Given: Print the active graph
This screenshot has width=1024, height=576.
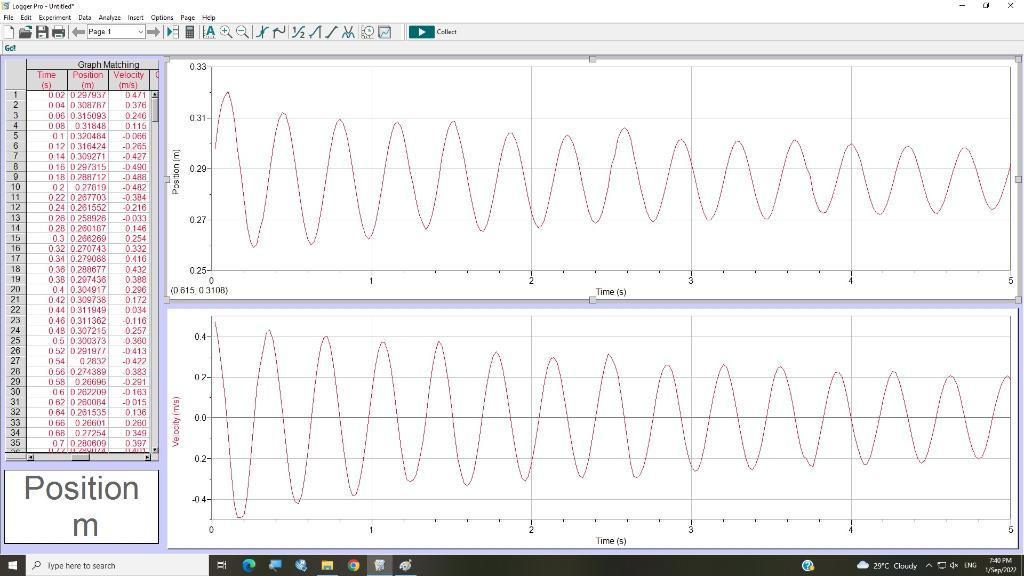Looking at the screenshot, I should 59,32.
